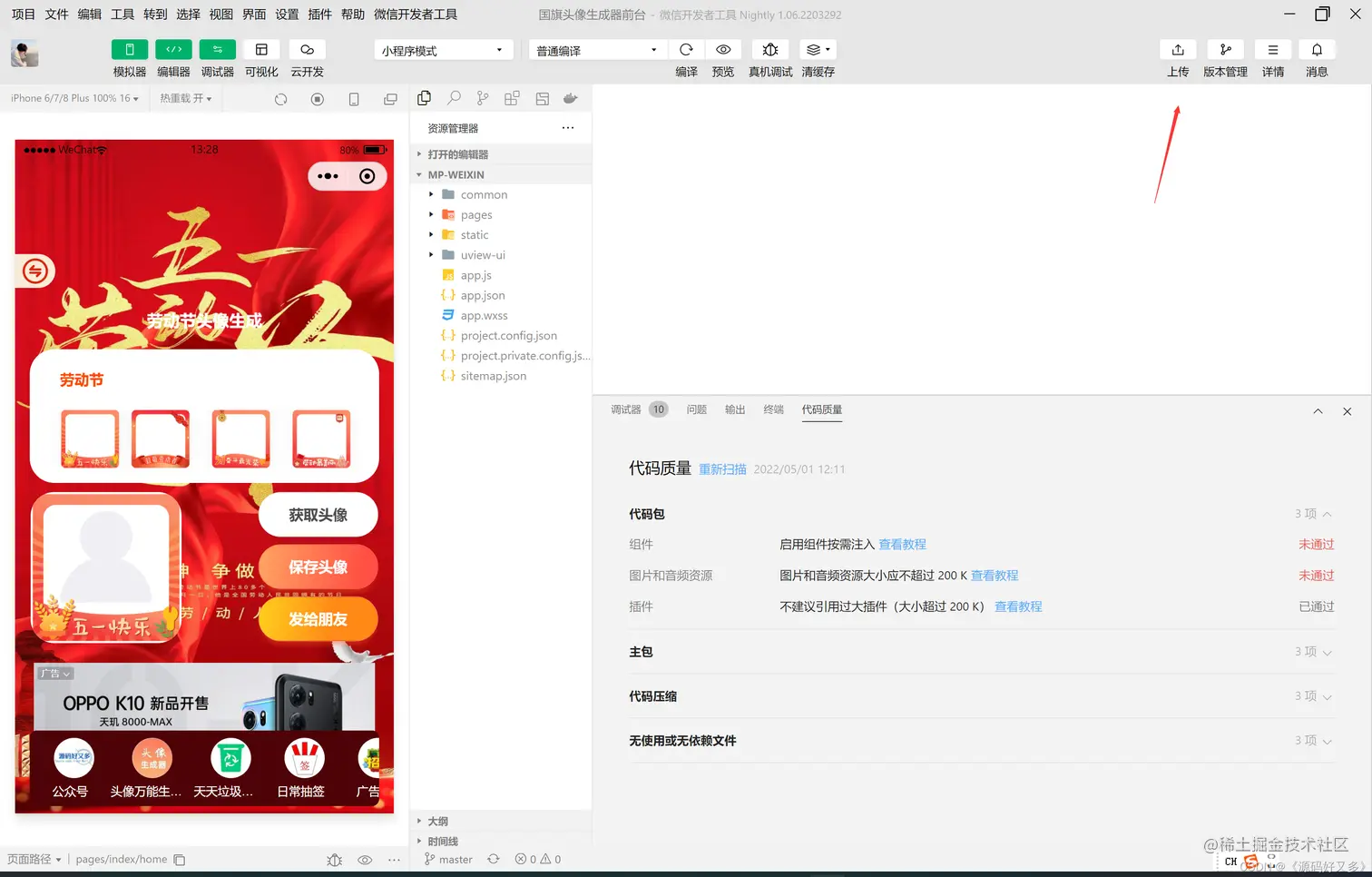Toggle the debug icon beside page path
The image size is (1372, 877).
[x=334, y=859]
